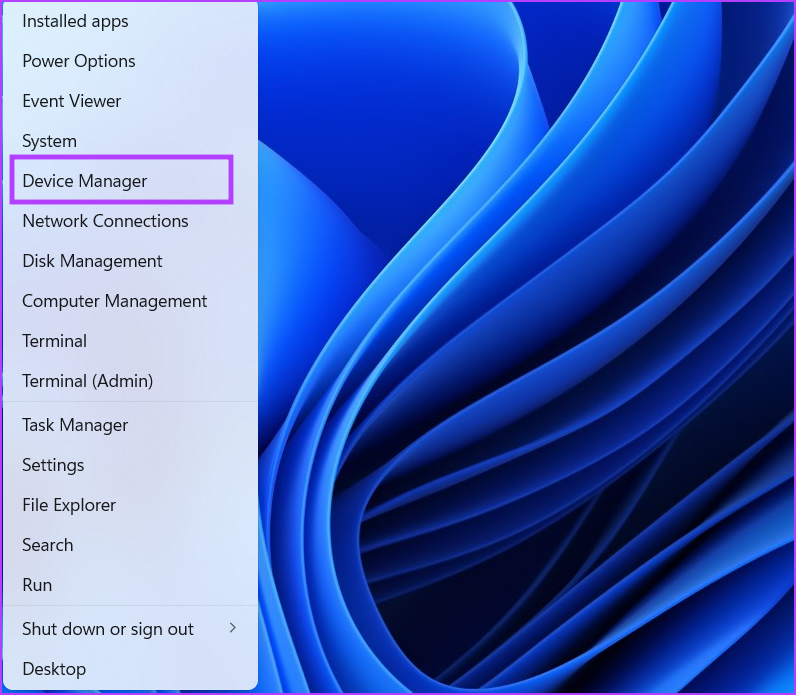Open the System menu item
This screenshot has height=695, width=796.
tap(49, 141)
